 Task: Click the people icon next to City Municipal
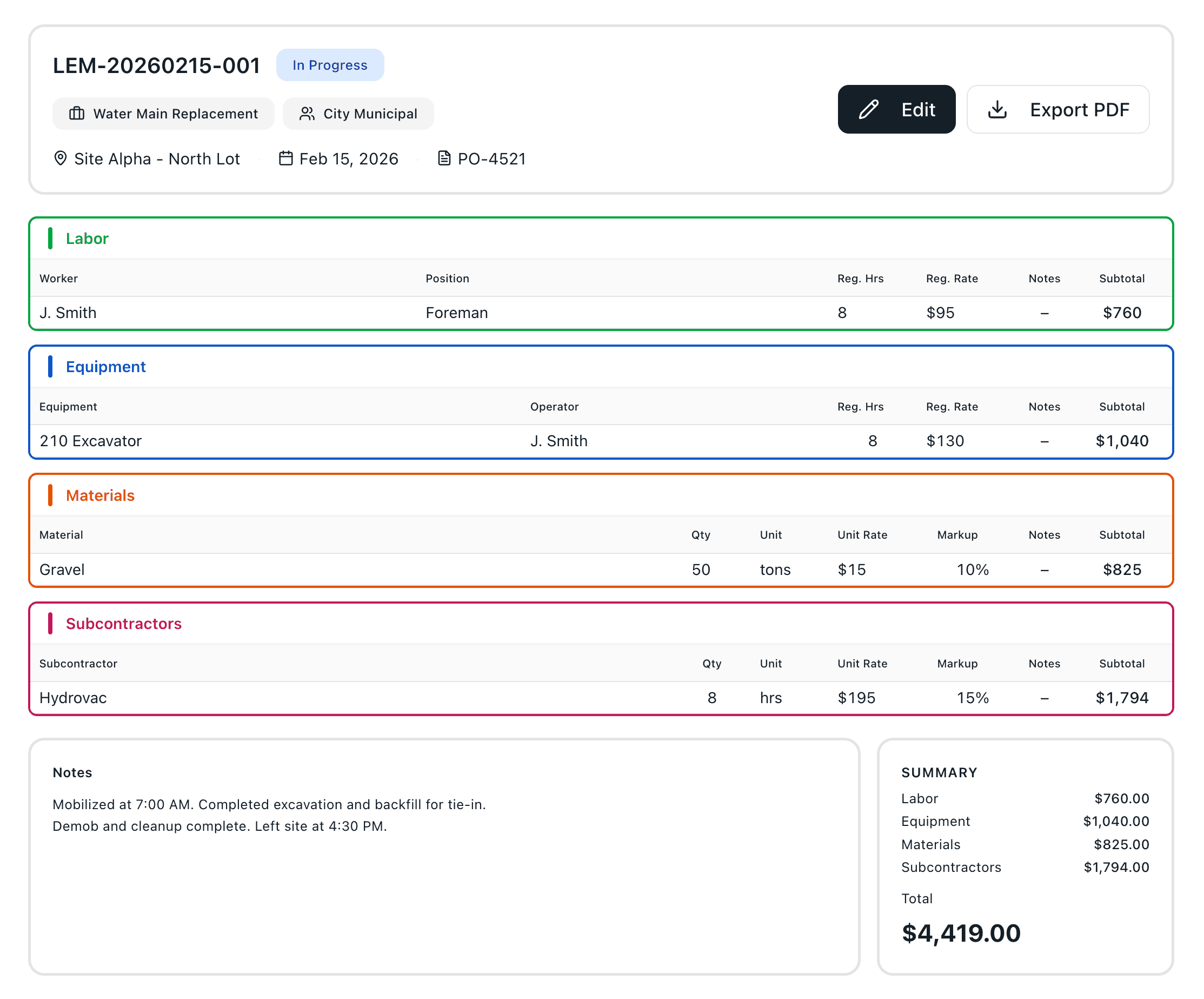[x=306, y=114]
